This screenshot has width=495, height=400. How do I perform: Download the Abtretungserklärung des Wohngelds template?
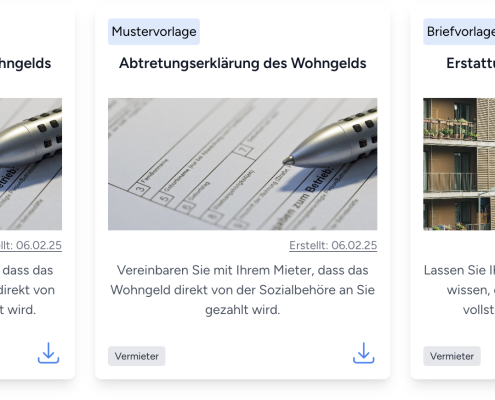click(364, 353)
